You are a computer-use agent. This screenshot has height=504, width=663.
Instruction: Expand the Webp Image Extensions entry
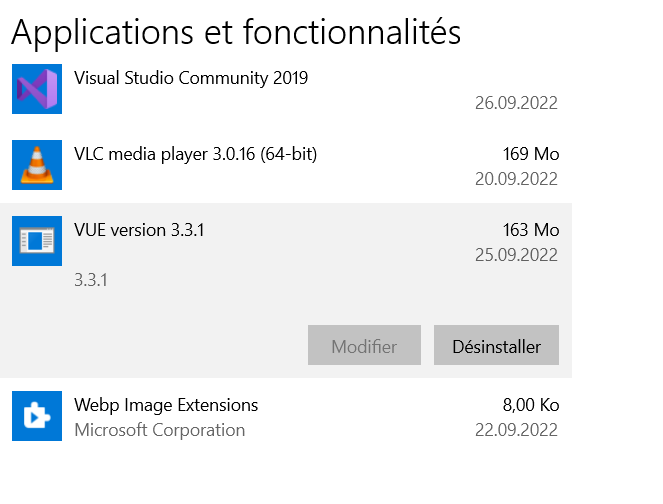[x=166, y=405]
